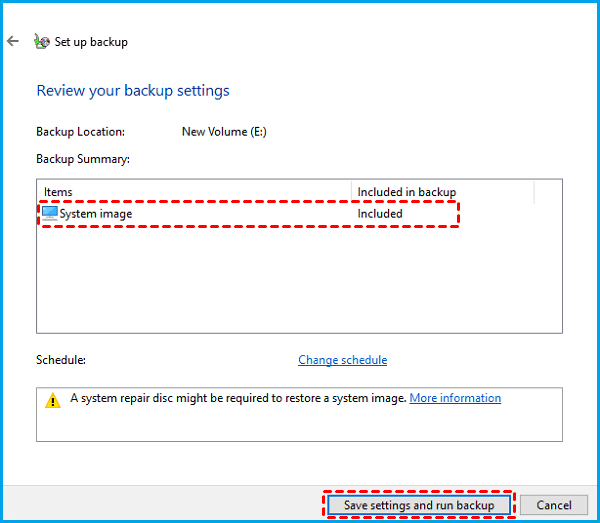Click the Included in backup column header
Screen dimensions: 600x523
click(x=407, y=192)
